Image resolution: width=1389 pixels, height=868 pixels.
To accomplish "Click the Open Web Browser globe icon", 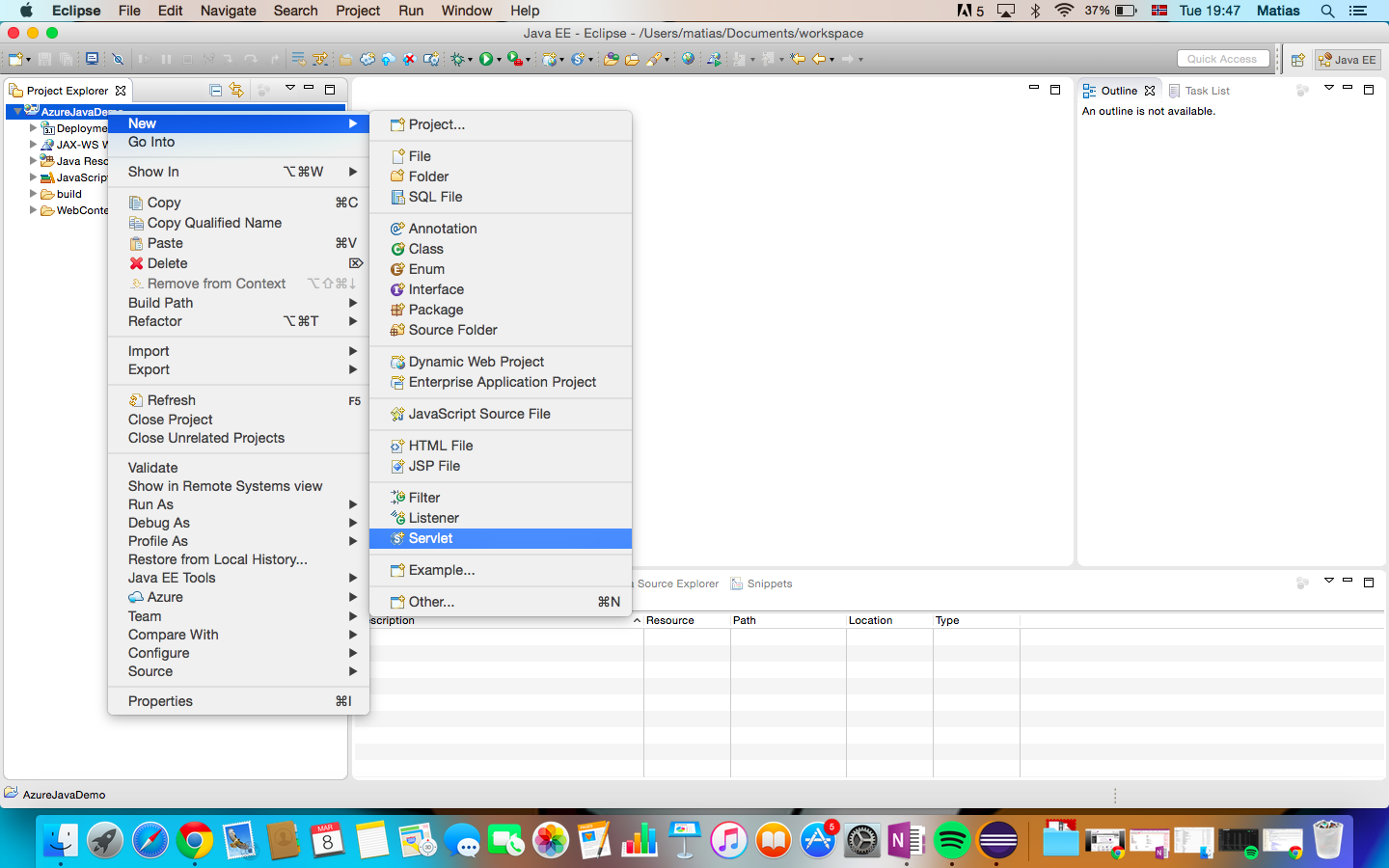I will [x=688, y=59].
